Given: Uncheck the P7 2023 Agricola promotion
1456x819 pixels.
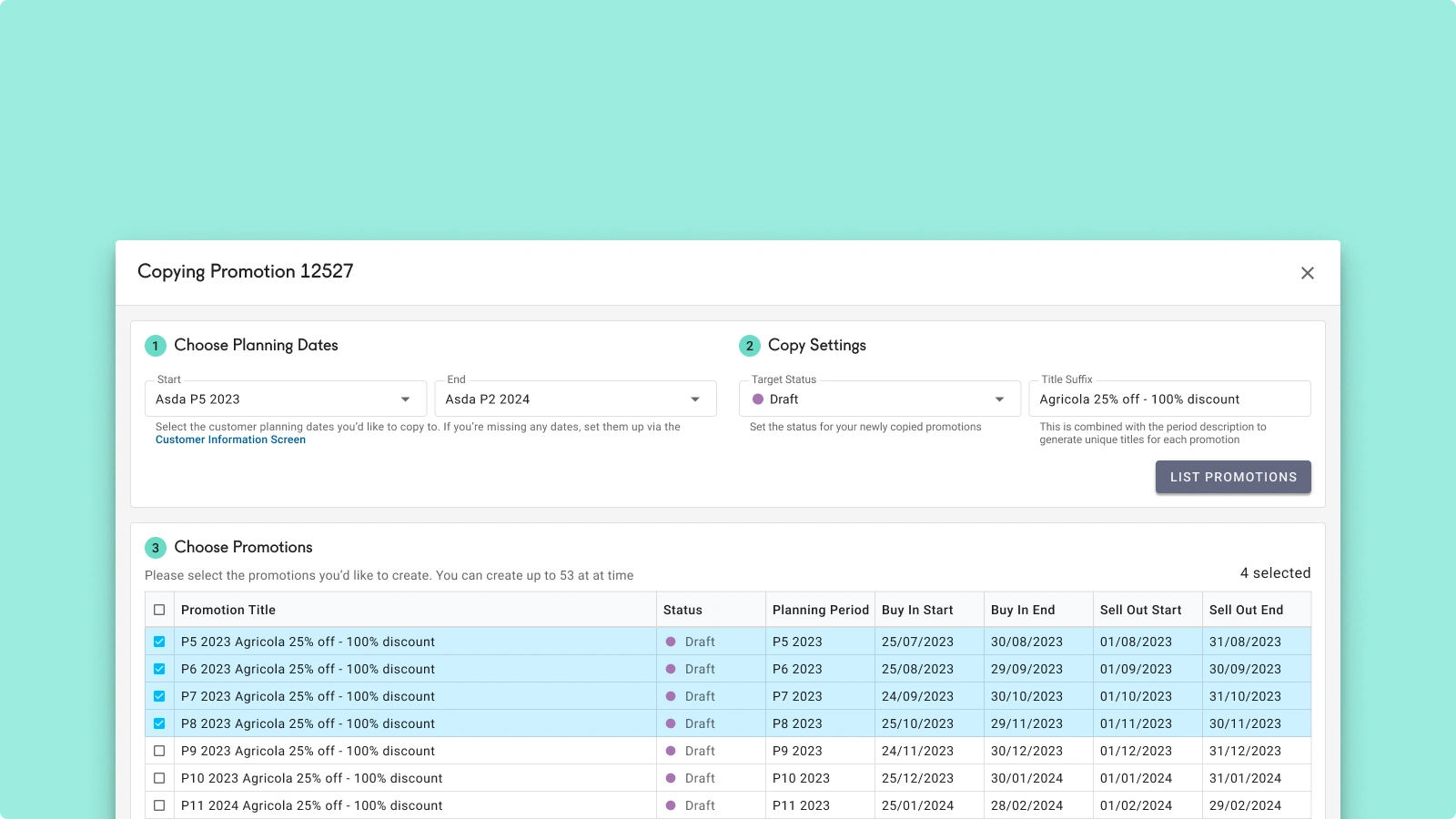Looking at the screenshot, I should pos(159,696).
